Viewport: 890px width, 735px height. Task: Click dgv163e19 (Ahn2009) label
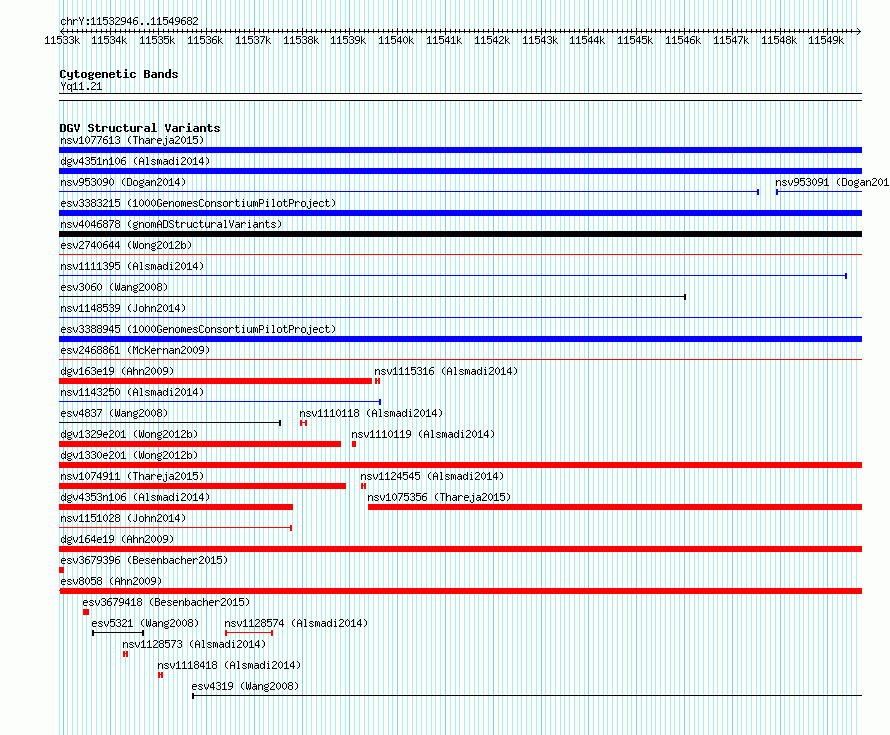tap(117, 371)
